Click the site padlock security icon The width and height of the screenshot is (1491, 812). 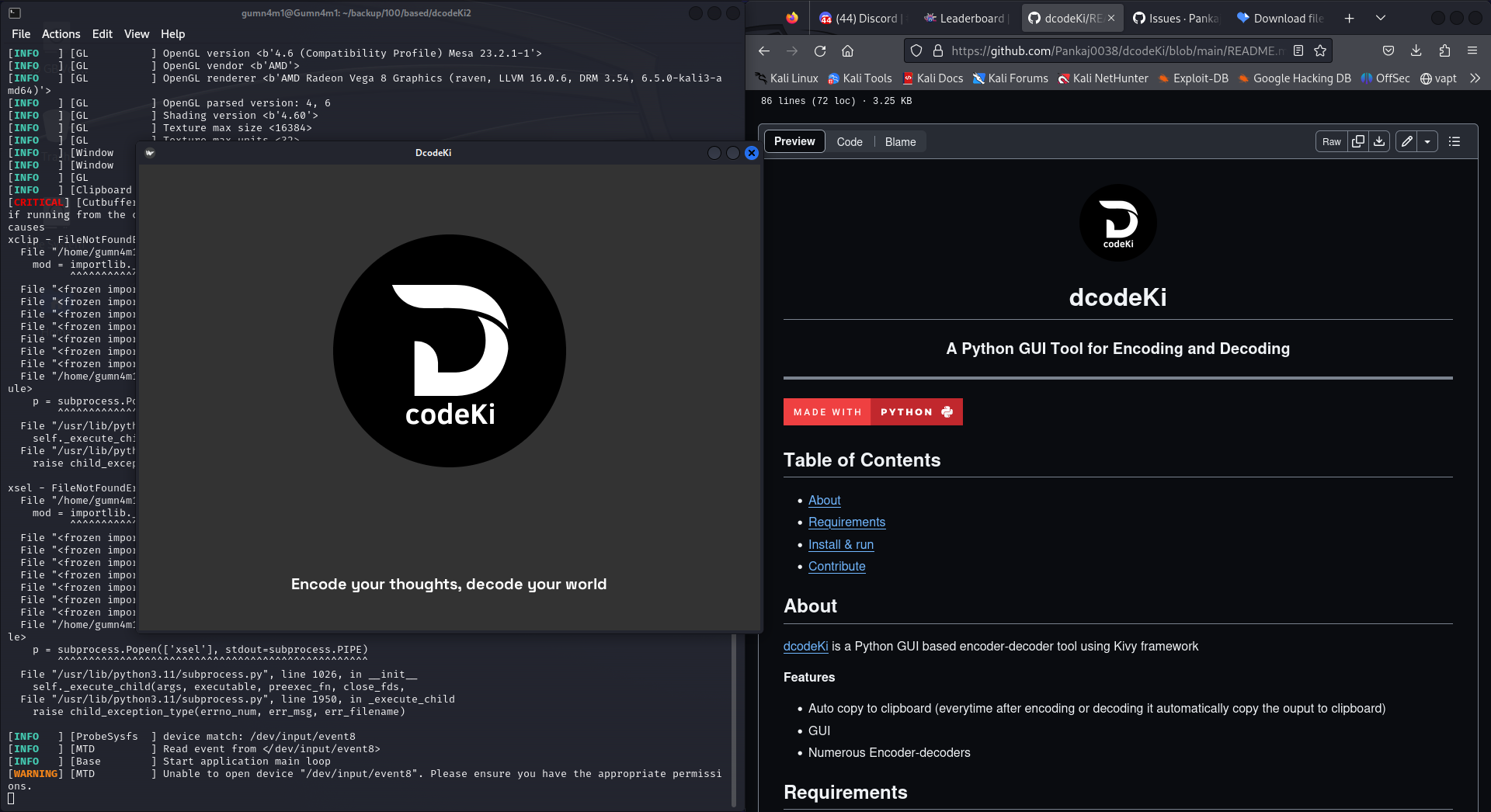937,51
